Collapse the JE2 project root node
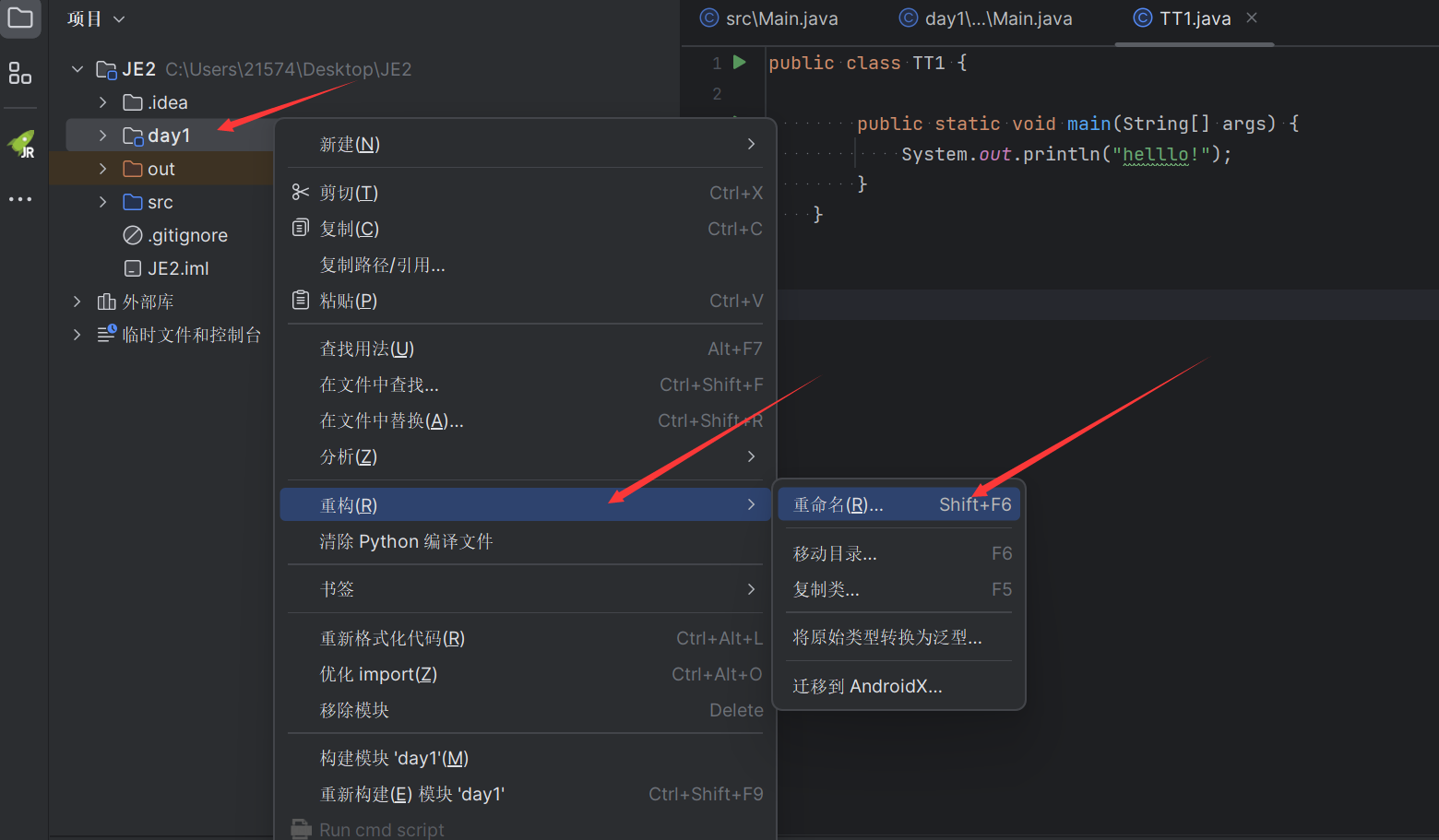Image resolution: width=1439 pixels, height=840 pixels. [77, 69]
